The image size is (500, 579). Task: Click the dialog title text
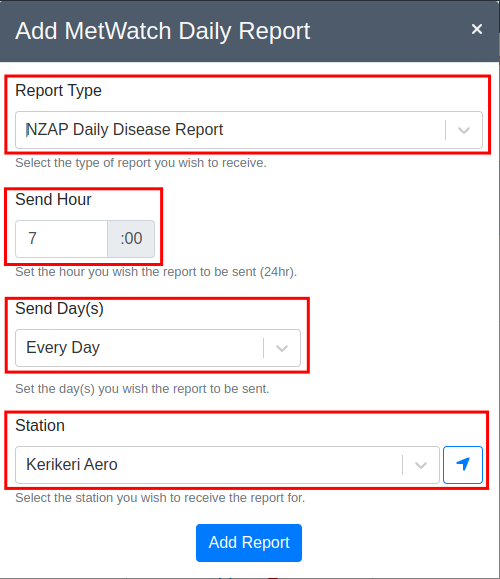tap(162, 31)
